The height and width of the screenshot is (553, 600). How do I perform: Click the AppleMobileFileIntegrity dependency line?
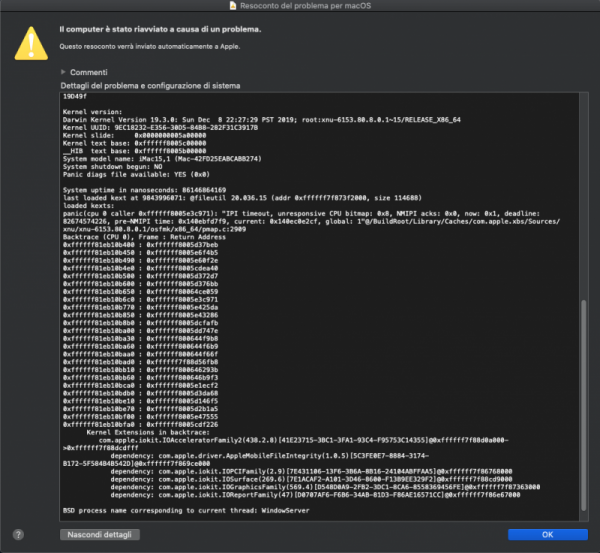(x=270, y=455)
